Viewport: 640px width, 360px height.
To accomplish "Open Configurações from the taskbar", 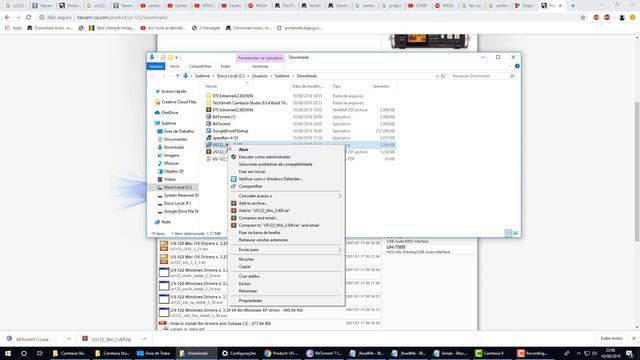I will [239, 353].
